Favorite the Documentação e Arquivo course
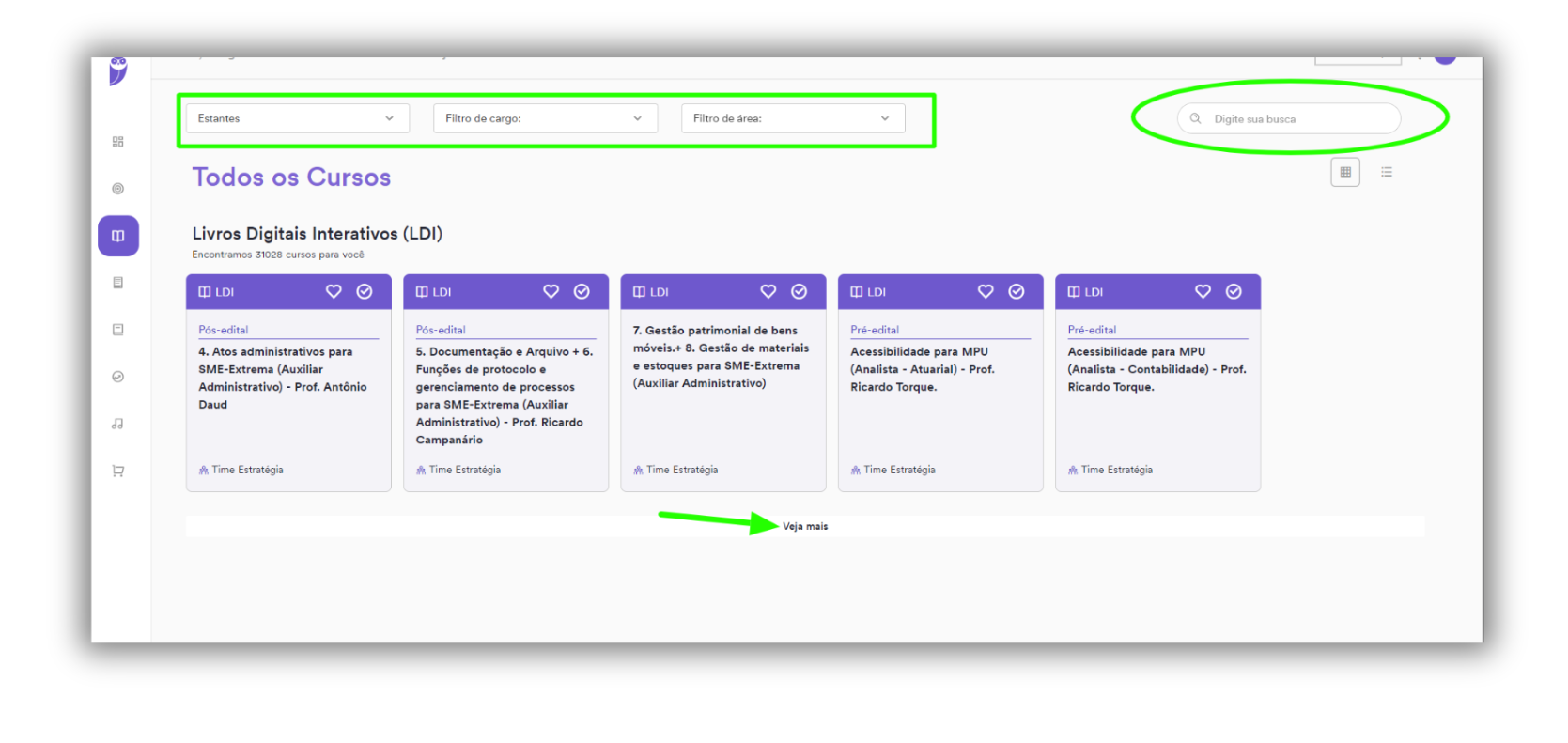 (x=551, y=292)
